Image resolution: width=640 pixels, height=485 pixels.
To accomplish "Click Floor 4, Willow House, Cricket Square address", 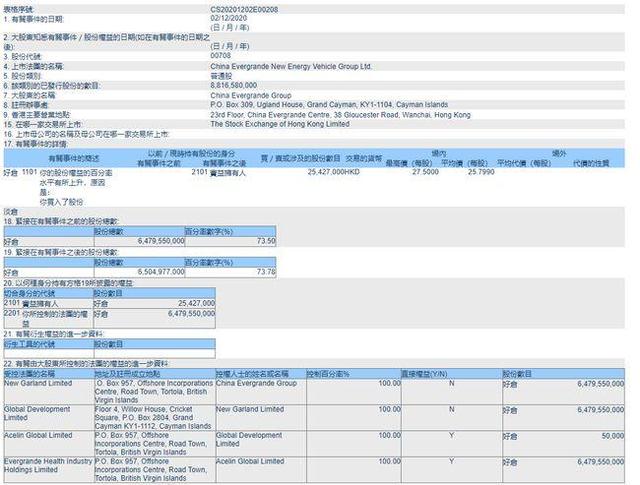I will 153,418.
